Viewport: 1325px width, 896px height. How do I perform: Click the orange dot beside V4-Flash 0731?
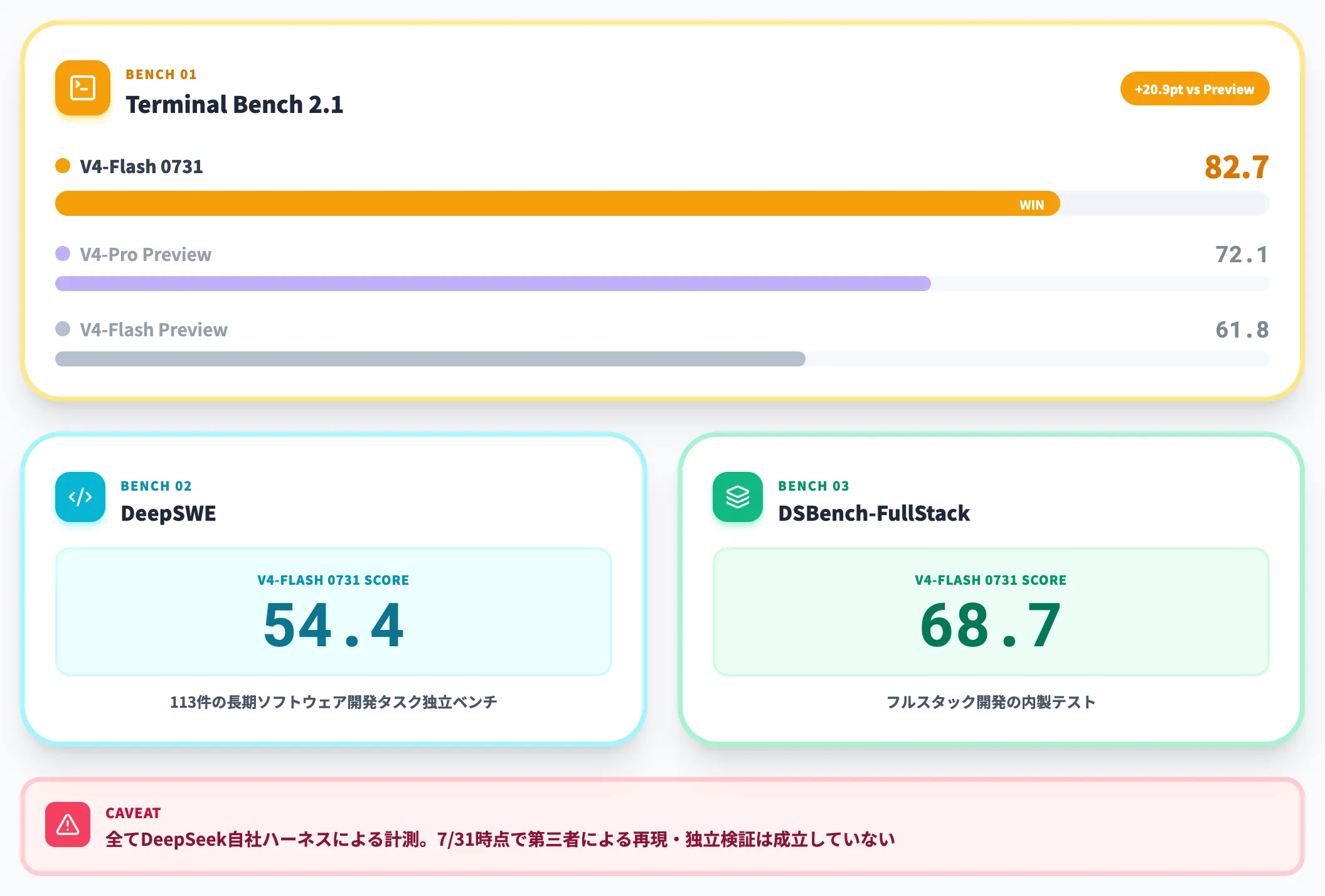pos(63,166)
